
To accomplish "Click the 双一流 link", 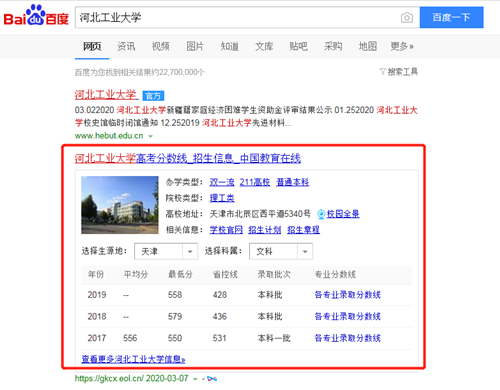I will [x=222, y=182].
